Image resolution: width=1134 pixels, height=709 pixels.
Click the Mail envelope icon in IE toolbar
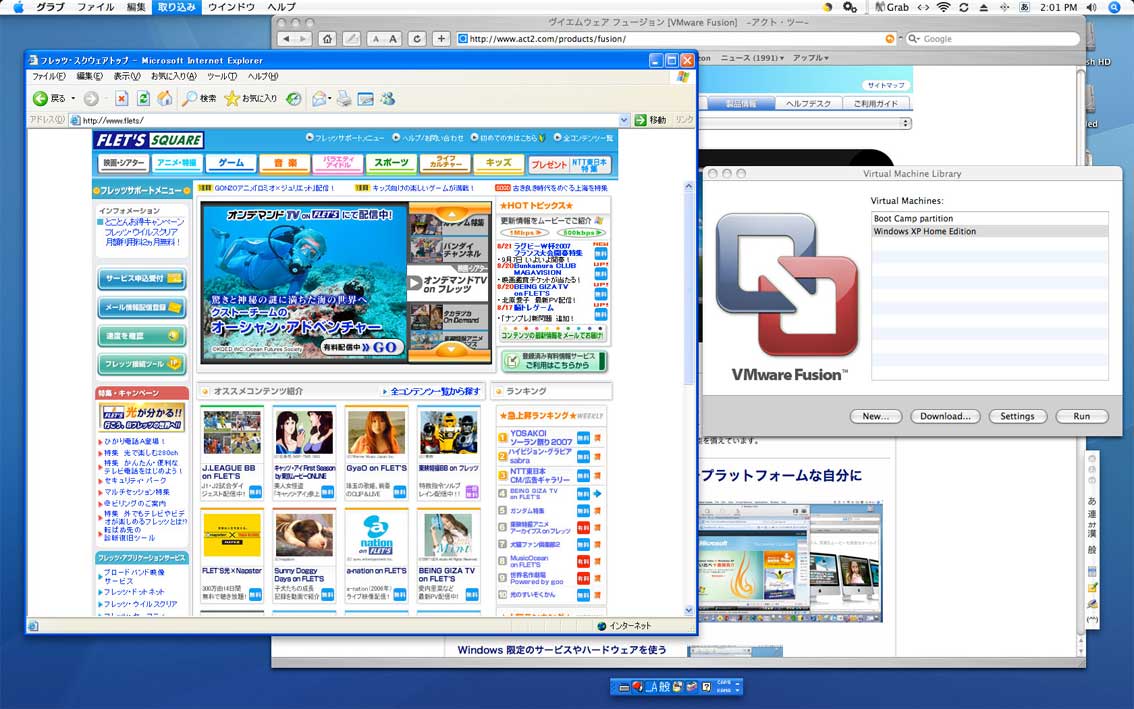click(318, 98)
